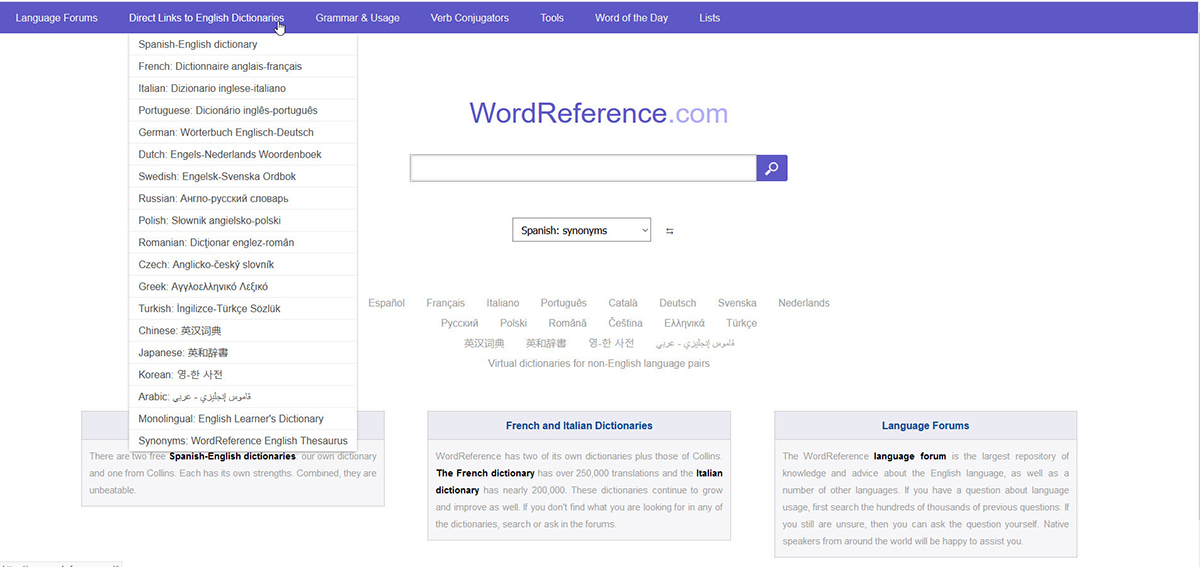
Task: Select Italian: Dizionario inglese-italiano entry
Action: (x=243, y=88)
